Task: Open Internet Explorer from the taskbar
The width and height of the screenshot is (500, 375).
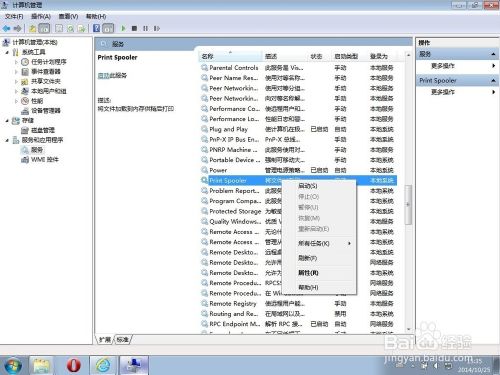Action: [x=103, y=365]
